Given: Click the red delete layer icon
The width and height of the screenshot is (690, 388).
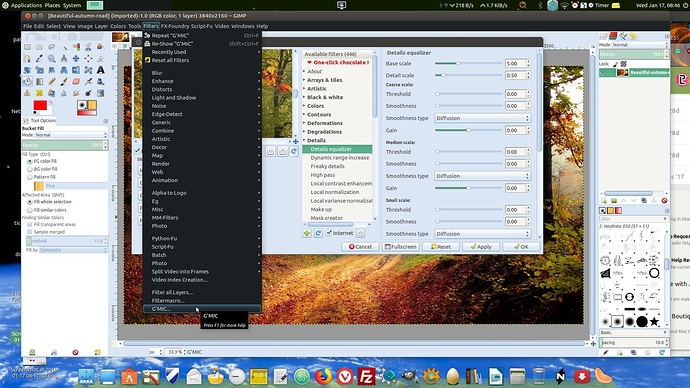Looking at the screenshot, I should [x=664, y=201].
